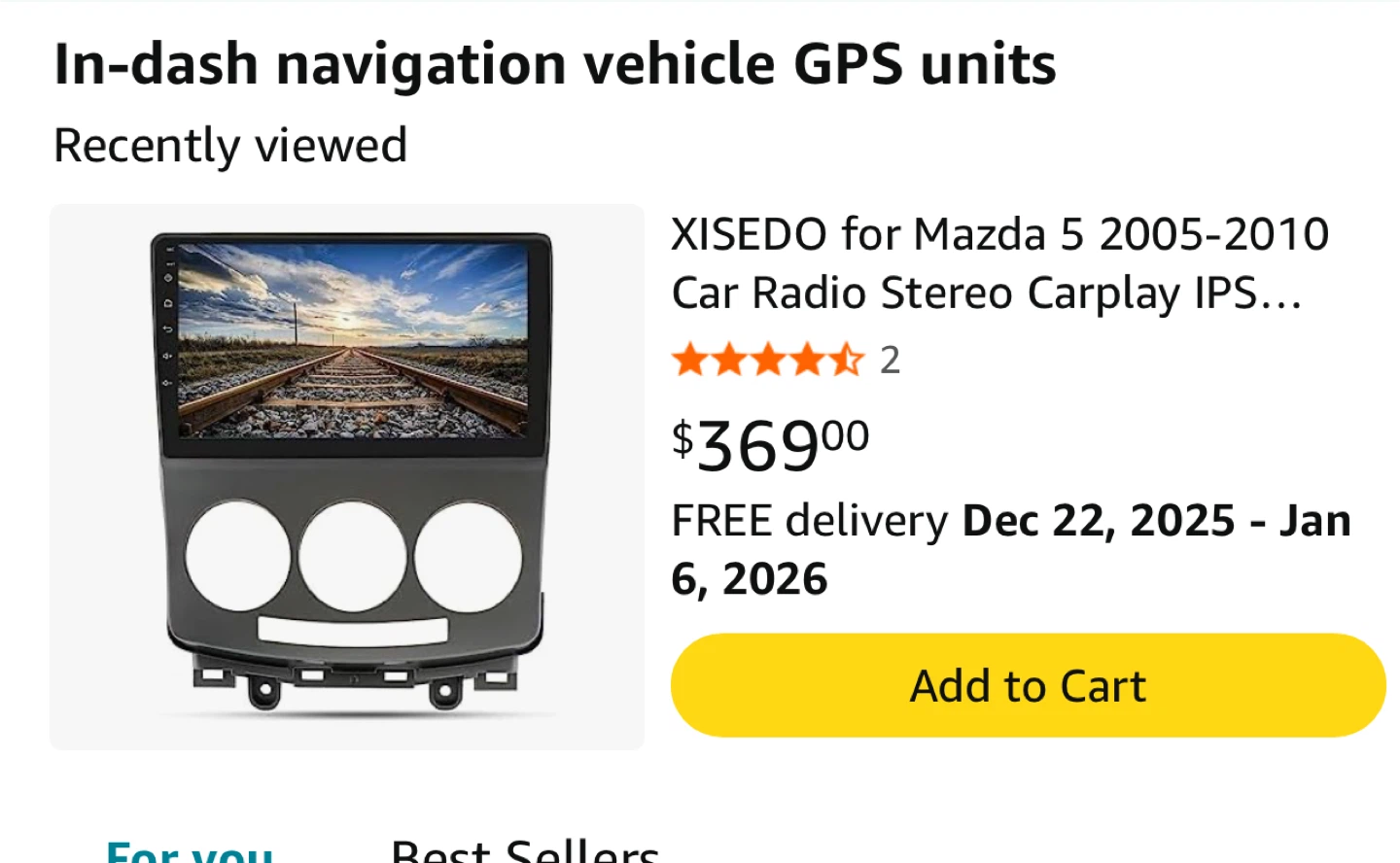1400x863 pixels.
Task: Click the left circular knob cutout in photo
Action: 237,557
